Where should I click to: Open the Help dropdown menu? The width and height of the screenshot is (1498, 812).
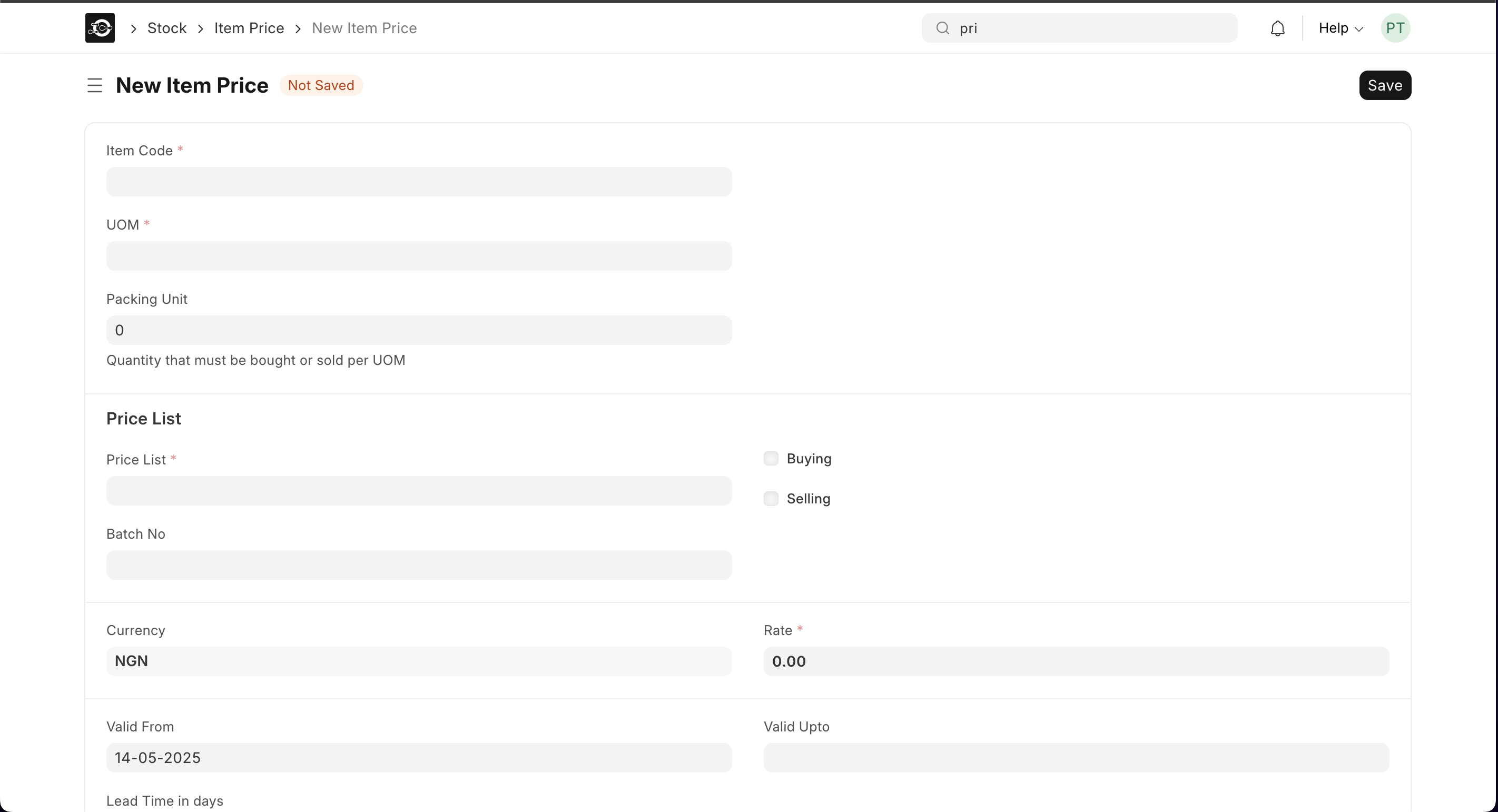coord(1340,27)
